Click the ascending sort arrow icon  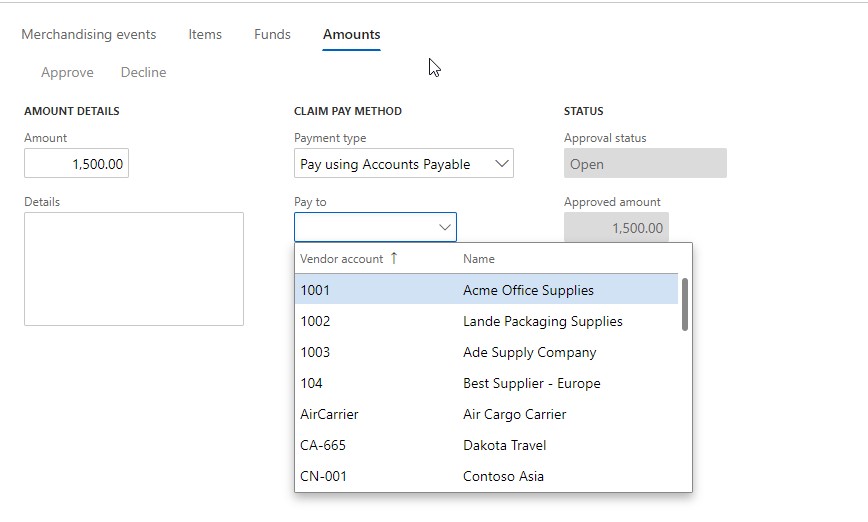tap(394, 258)
